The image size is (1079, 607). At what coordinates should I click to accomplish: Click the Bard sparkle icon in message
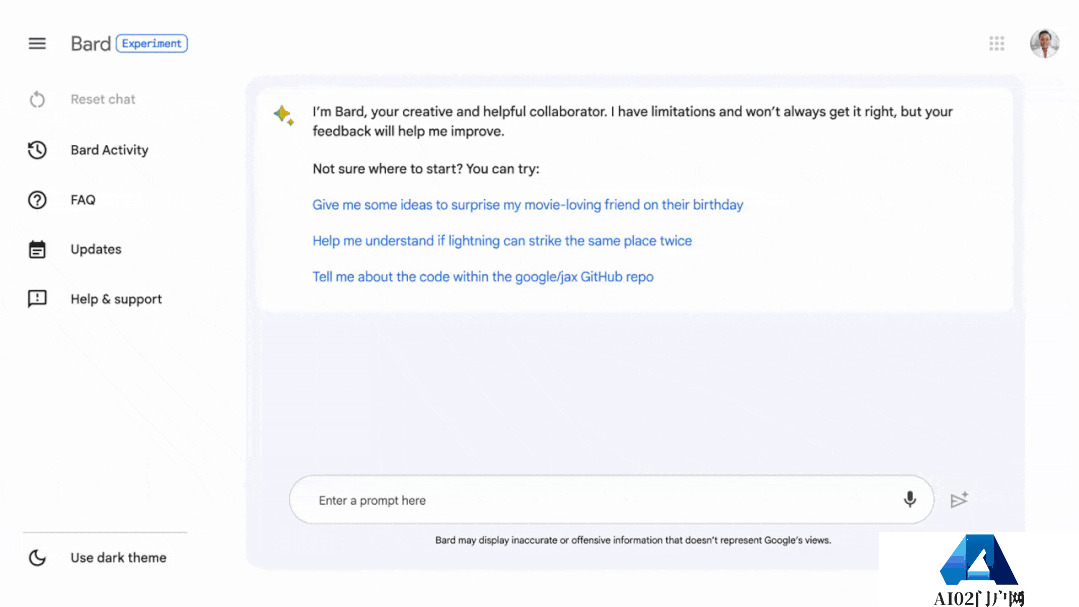tap(284, 115)
